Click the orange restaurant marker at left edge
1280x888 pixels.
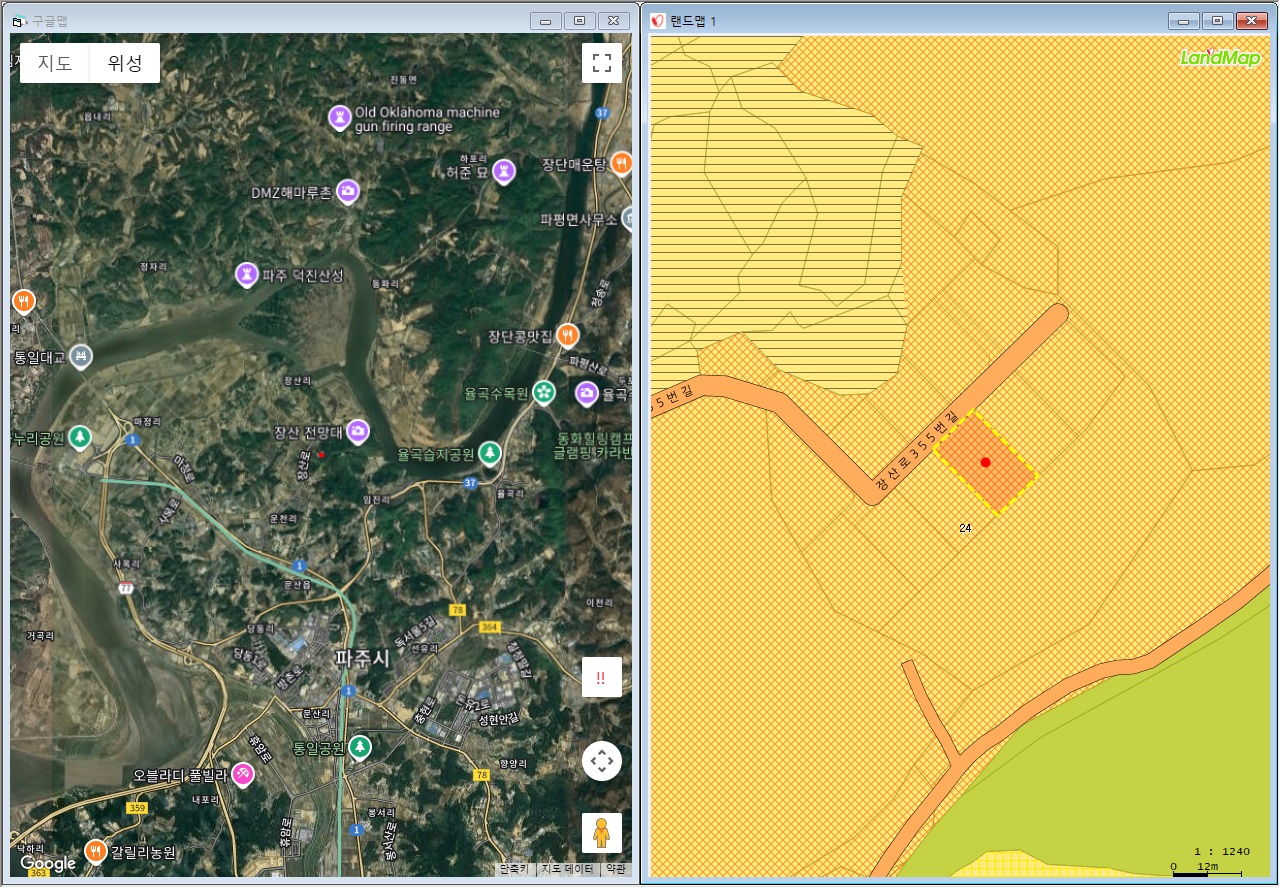click(24, 300)
